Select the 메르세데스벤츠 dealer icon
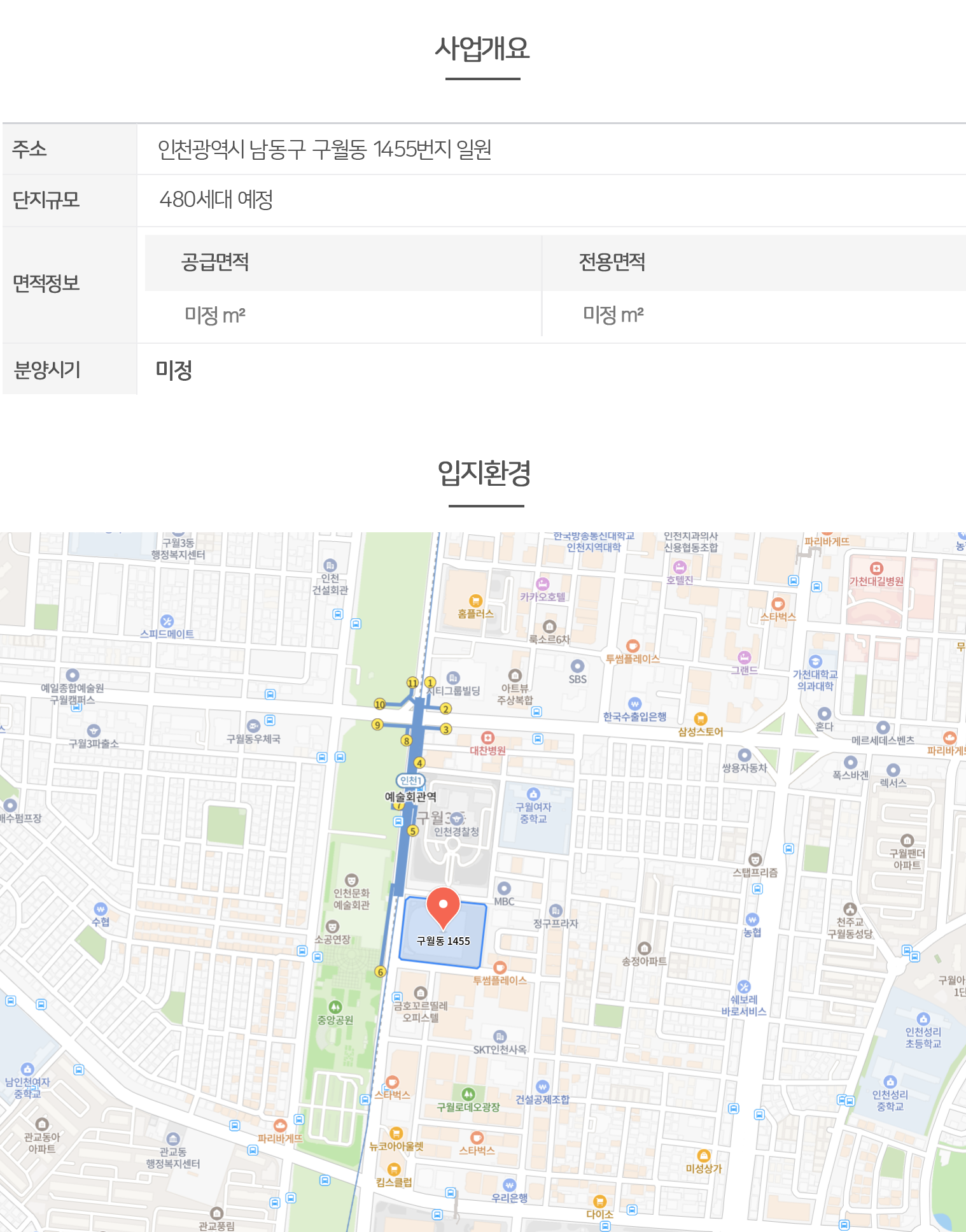Image resolution: width=966 pixels, height=1232 pixels. pyautogui.click(x=883, y=727)
